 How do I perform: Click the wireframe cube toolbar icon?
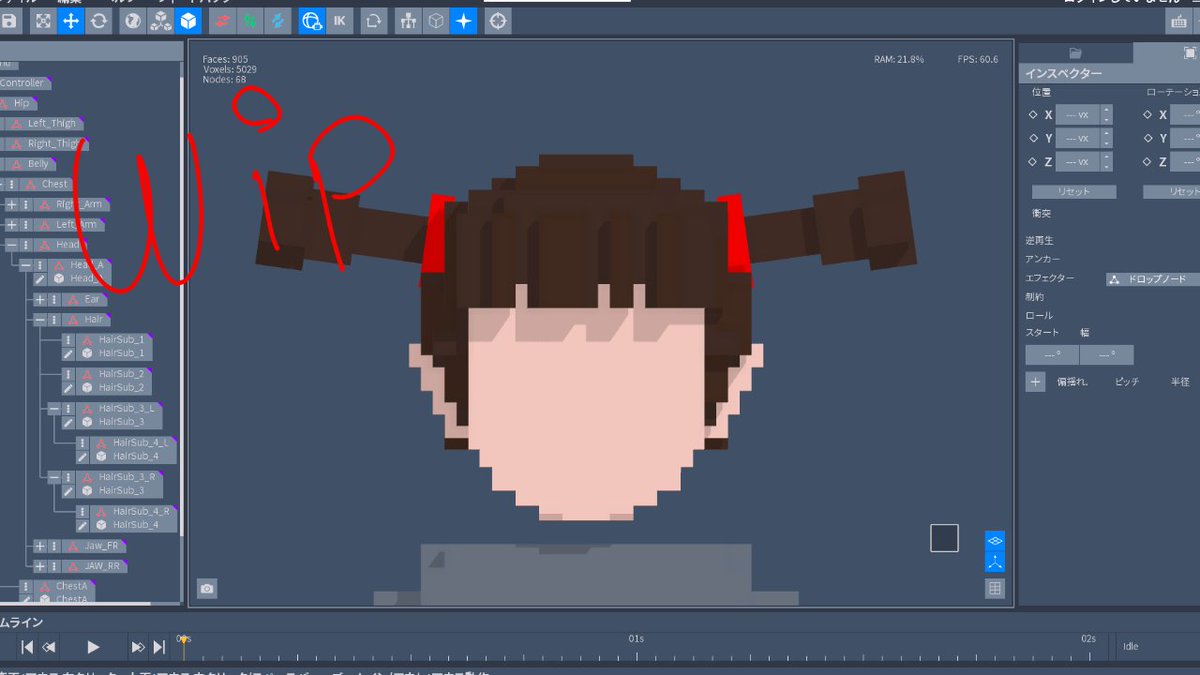click(x=436, y=20)
